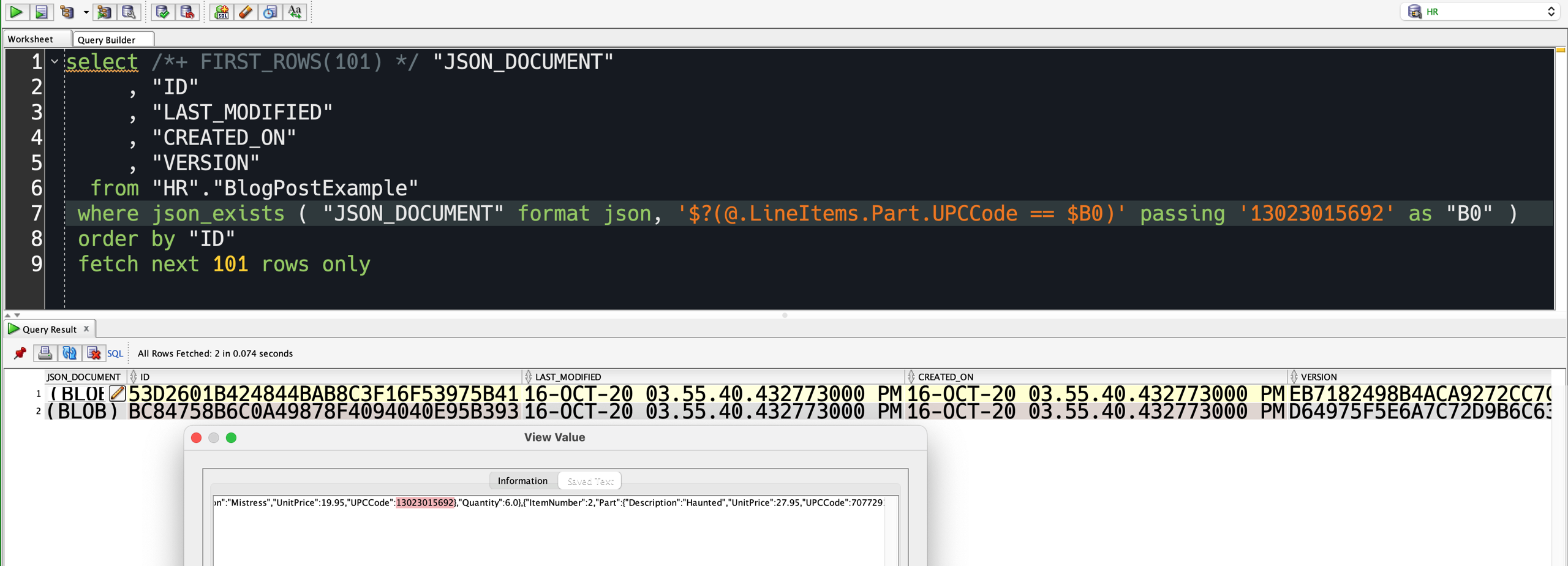The width and height of the screenshot is (1568, 566).
Task: Select VERSION cell starting with EB7182498
Action: (1420, 393)
